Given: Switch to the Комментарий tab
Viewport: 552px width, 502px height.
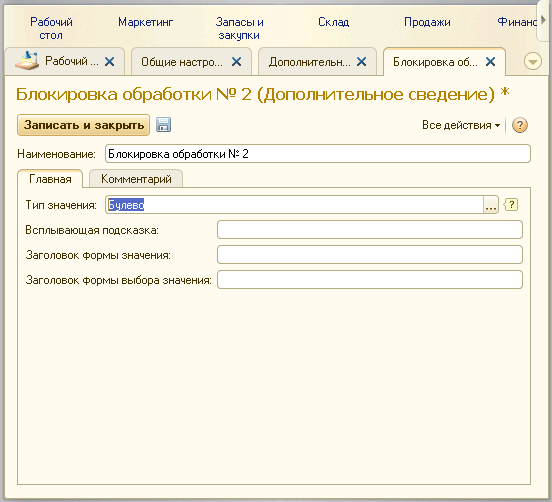Looking at the screenshot, I should pyautogui.click(x=136, y=179).
